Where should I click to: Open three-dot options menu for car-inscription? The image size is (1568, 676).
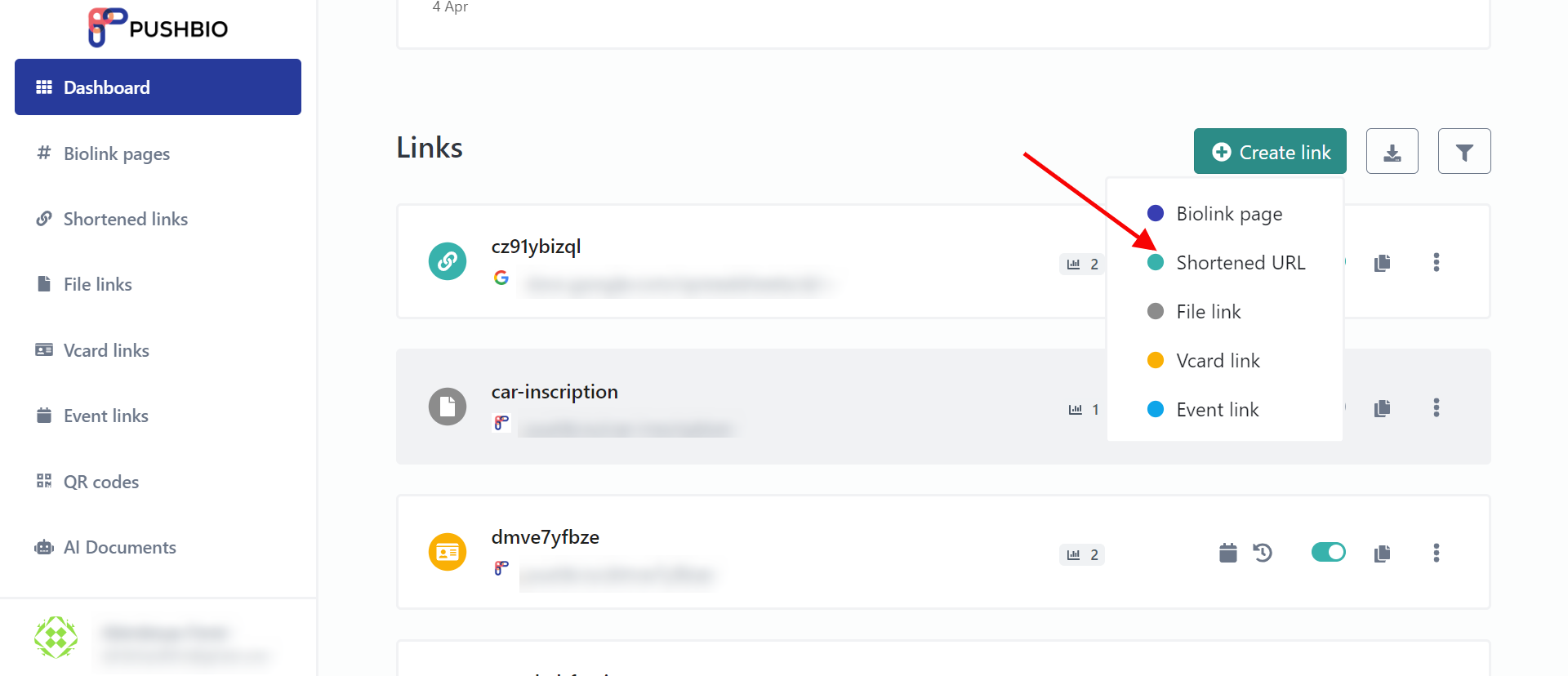(1437, 407)
